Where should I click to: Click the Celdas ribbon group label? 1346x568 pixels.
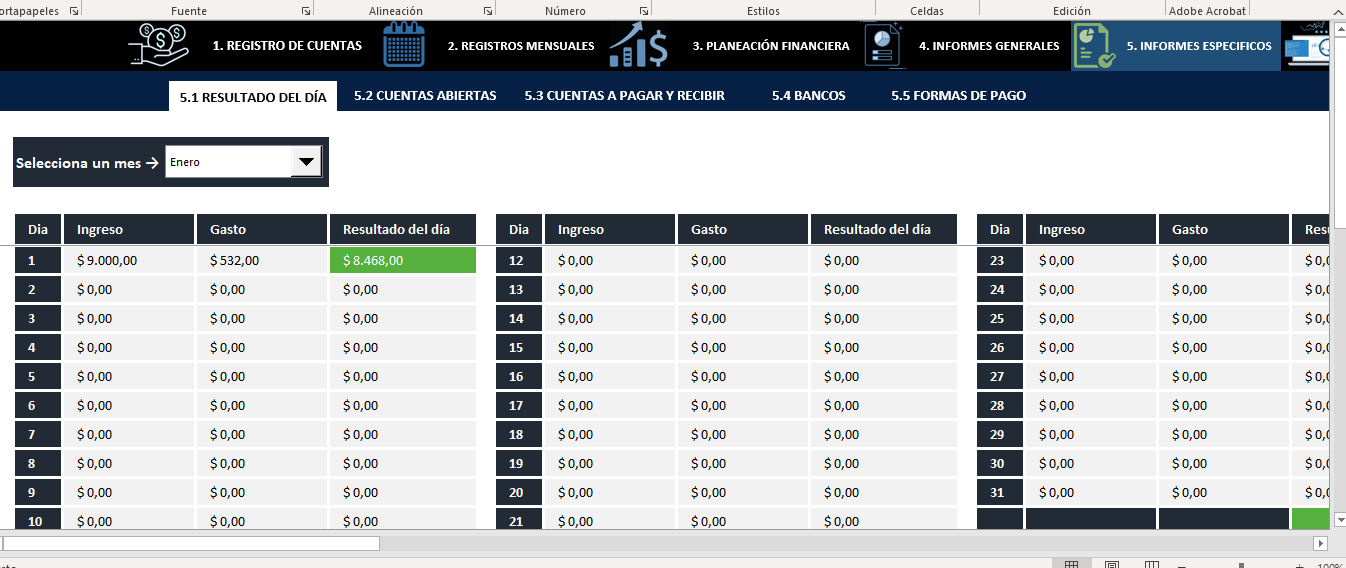[927, 11]
